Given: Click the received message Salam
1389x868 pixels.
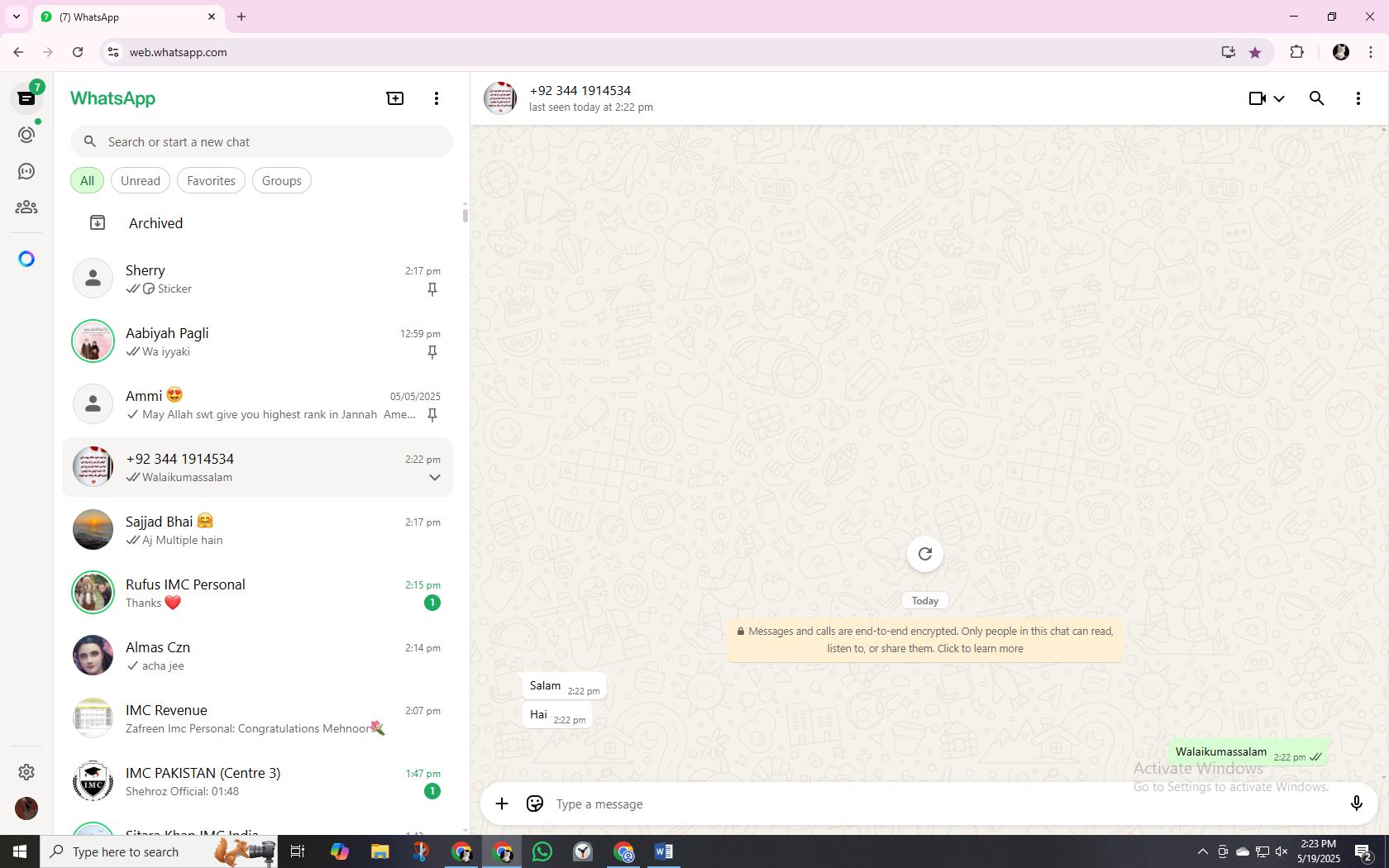Looking at the screenshot, I should coord(564,686).
